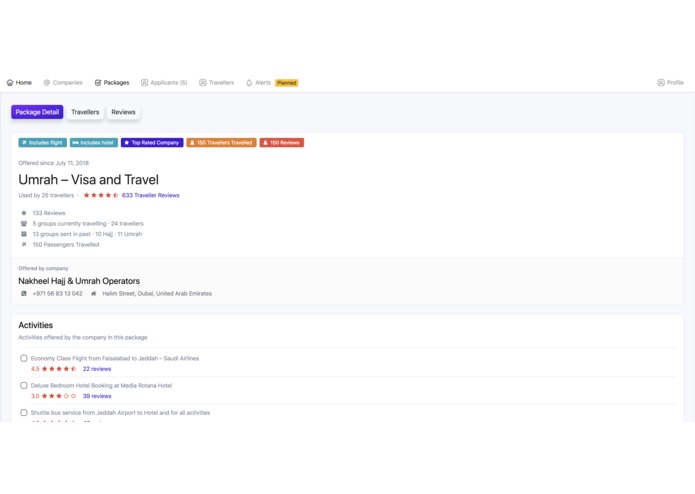Screen dimensions: 695x494
Task: Click the Used by 25 travellers text
Action: coord(46,195)
